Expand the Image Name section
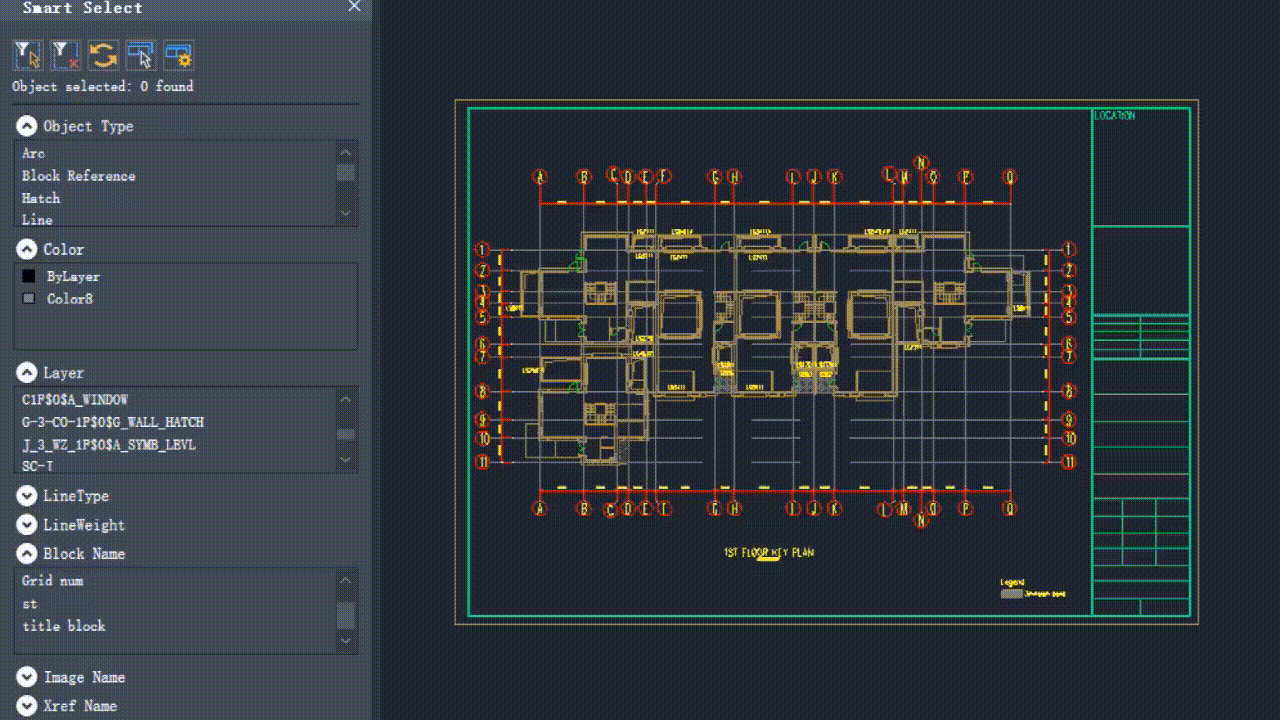Image resolution: width=1280 pixels, height=720 pixels. click(26, 677)
